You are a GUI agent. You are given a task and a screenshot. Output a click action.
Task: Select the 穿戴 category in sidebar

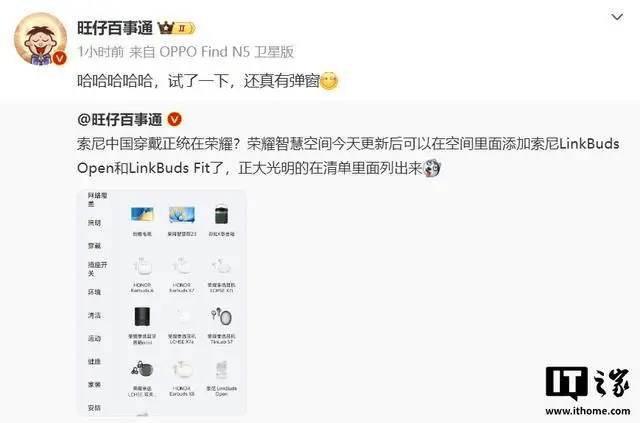[x=94, y=246]
